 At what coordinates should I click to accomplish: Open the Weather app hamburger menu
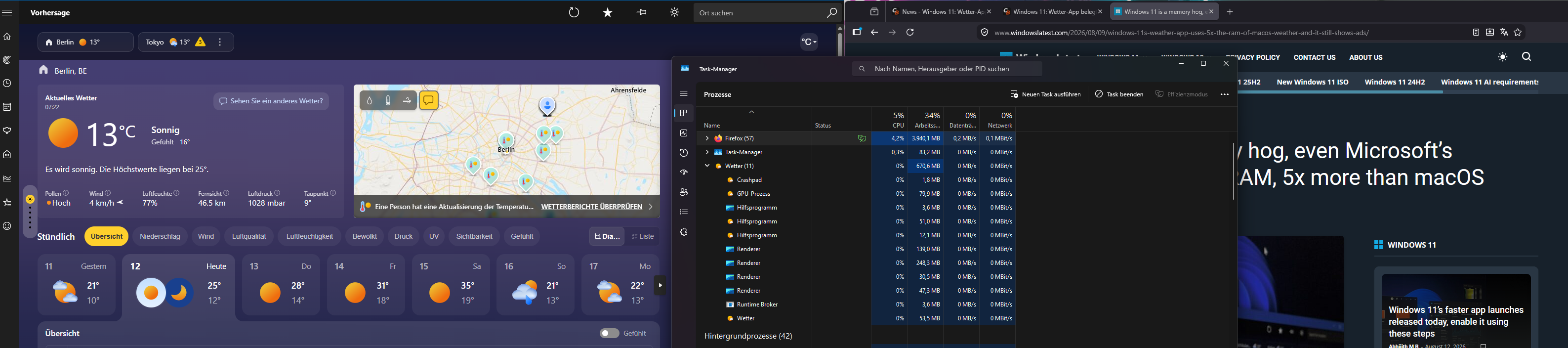coord(7,12)
